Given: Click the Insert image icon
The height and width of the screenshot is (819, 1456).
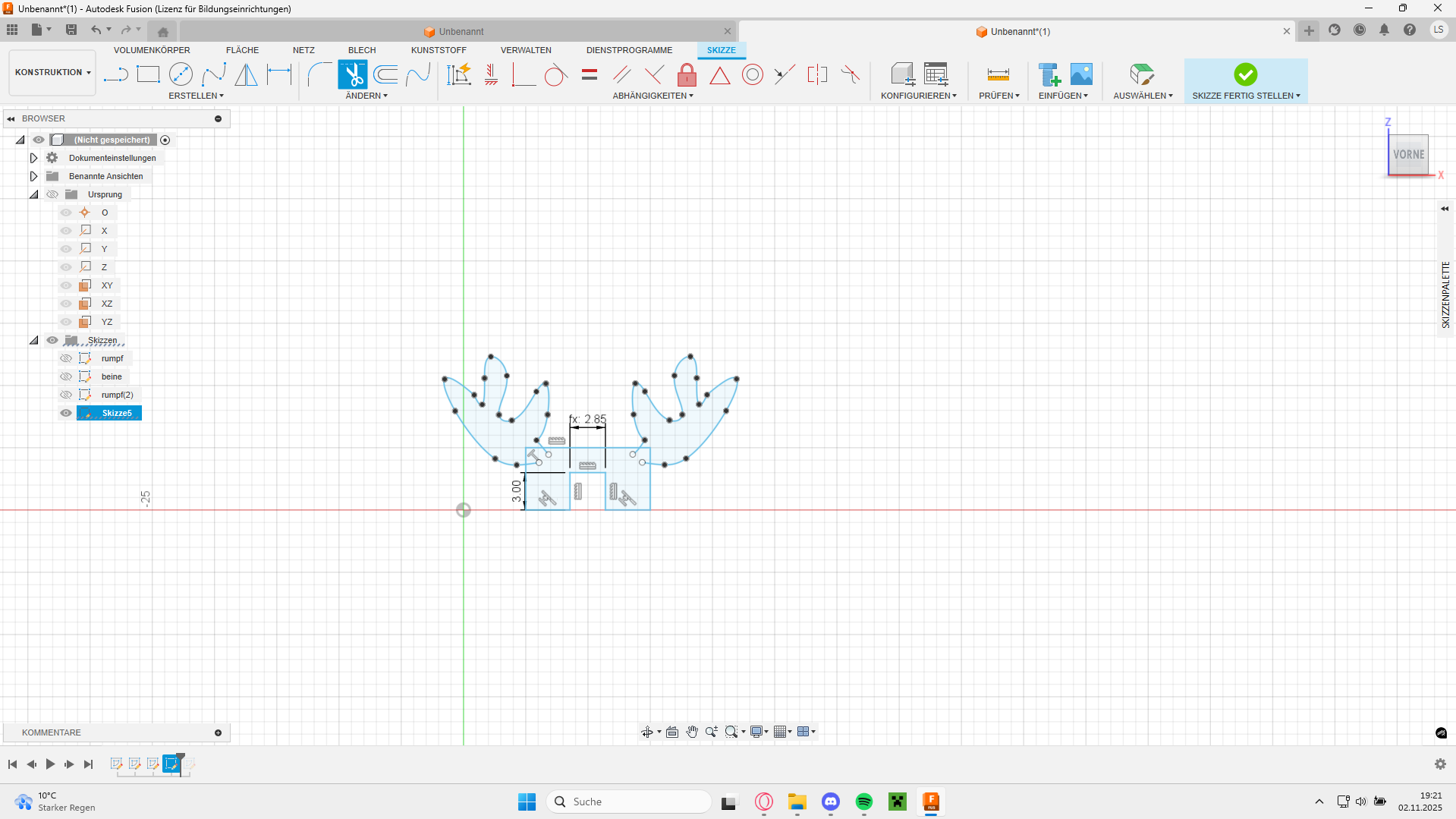Looking at the screenshot, I should tap(1081, 74).
